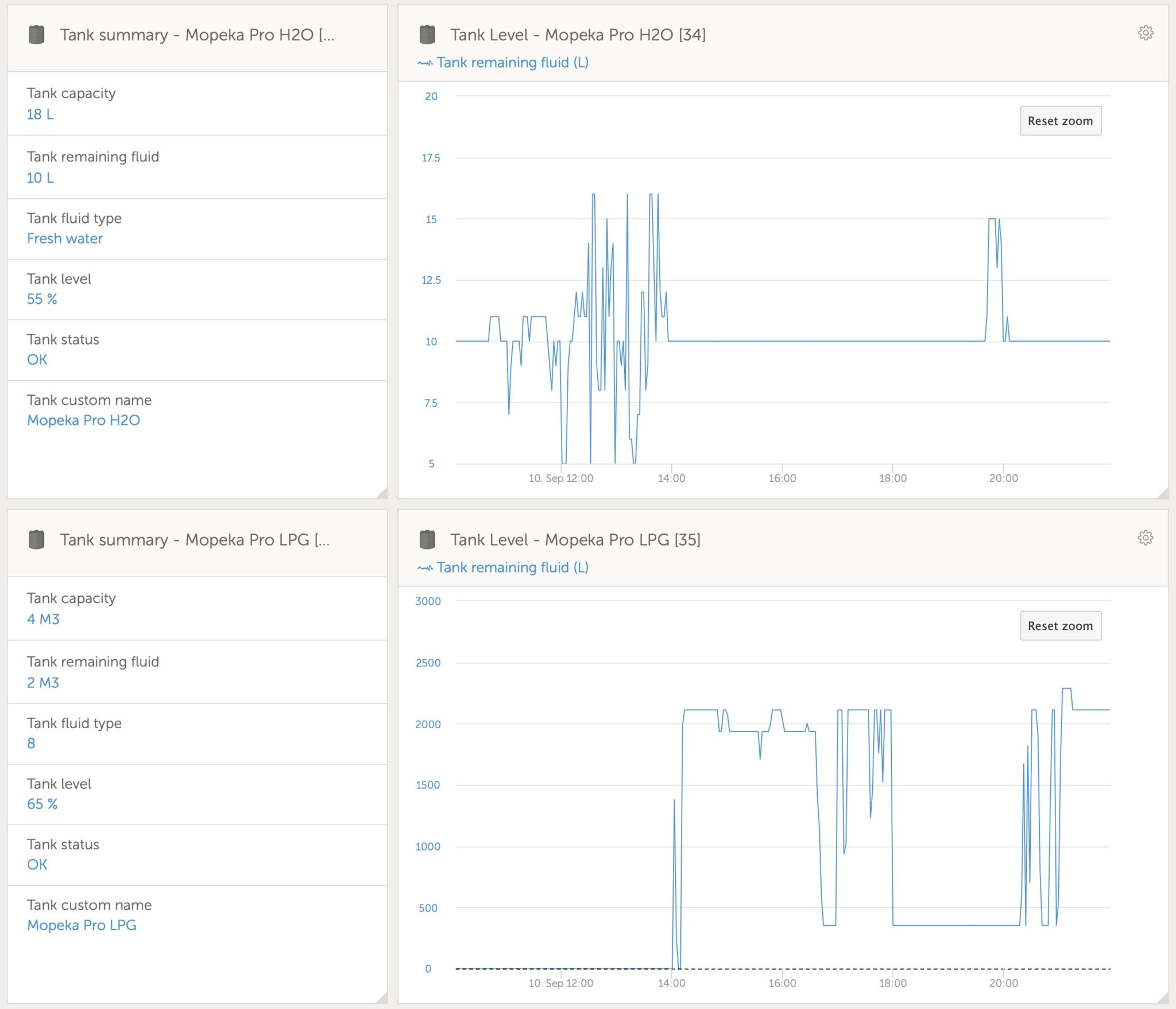The height and width of the screenshot is (1009, 1176).
Task: Click the tank icon beside Tank Level LPG title
Action: pos(427,540)
